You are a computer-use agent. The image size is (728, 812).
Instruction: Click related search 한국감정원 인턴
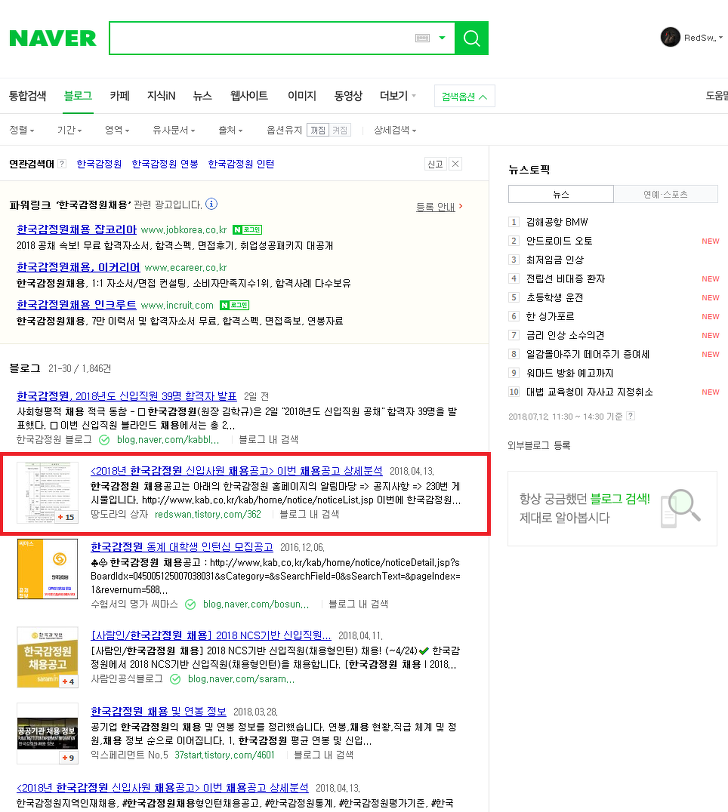coord(241,164)
